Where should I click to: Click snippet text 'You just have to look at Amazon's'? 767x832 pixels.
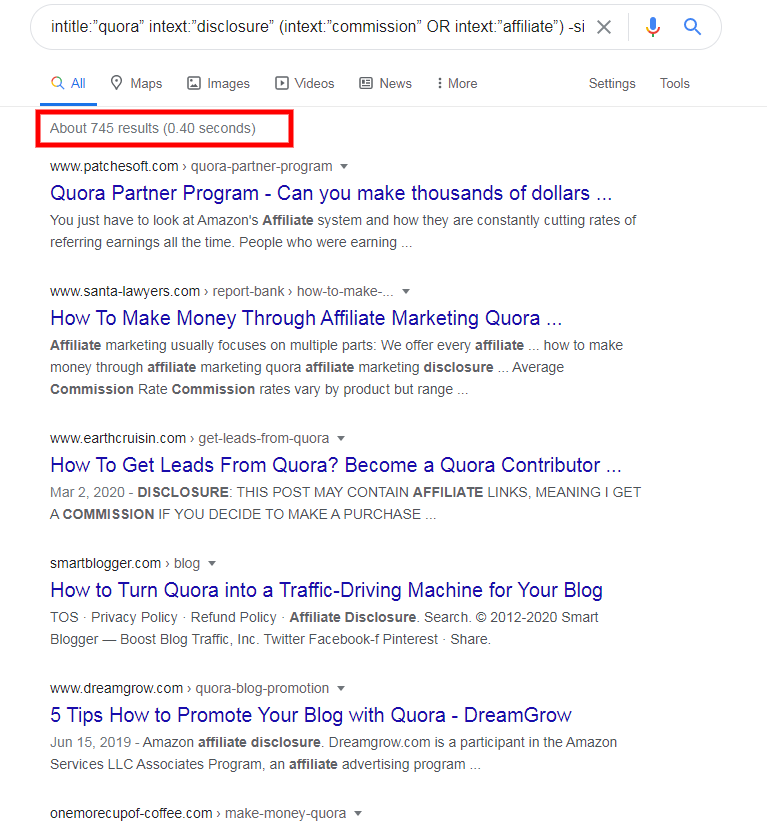click(154, 220)
